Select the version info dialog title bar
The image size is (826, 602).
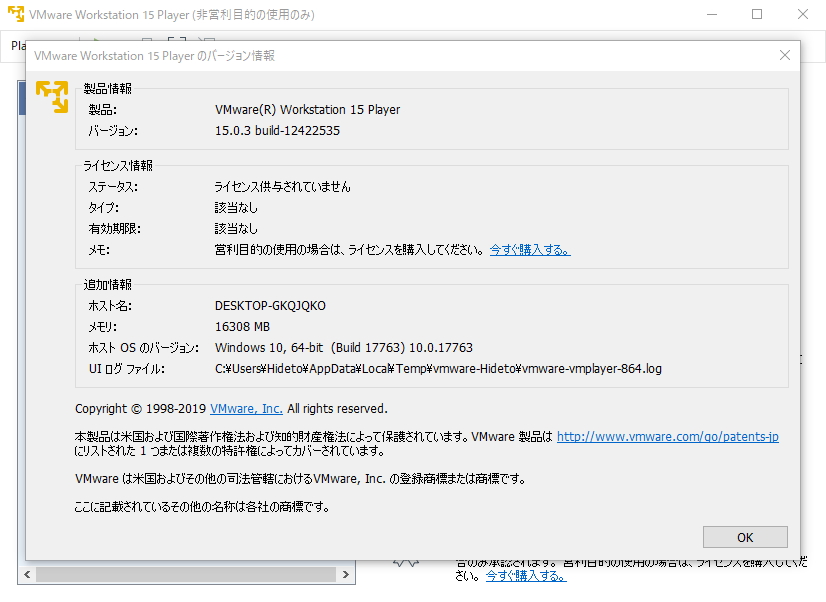400,55
